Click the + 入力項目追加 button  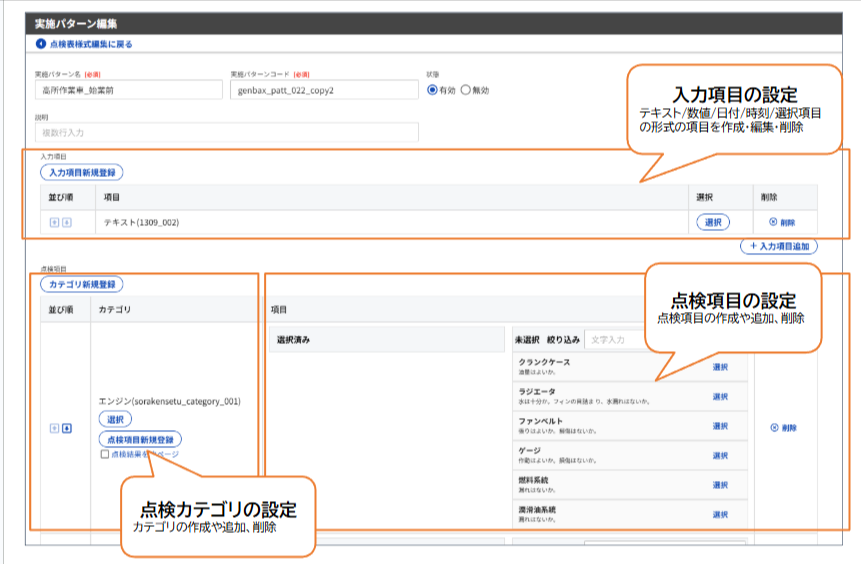(x=779, y=246)
